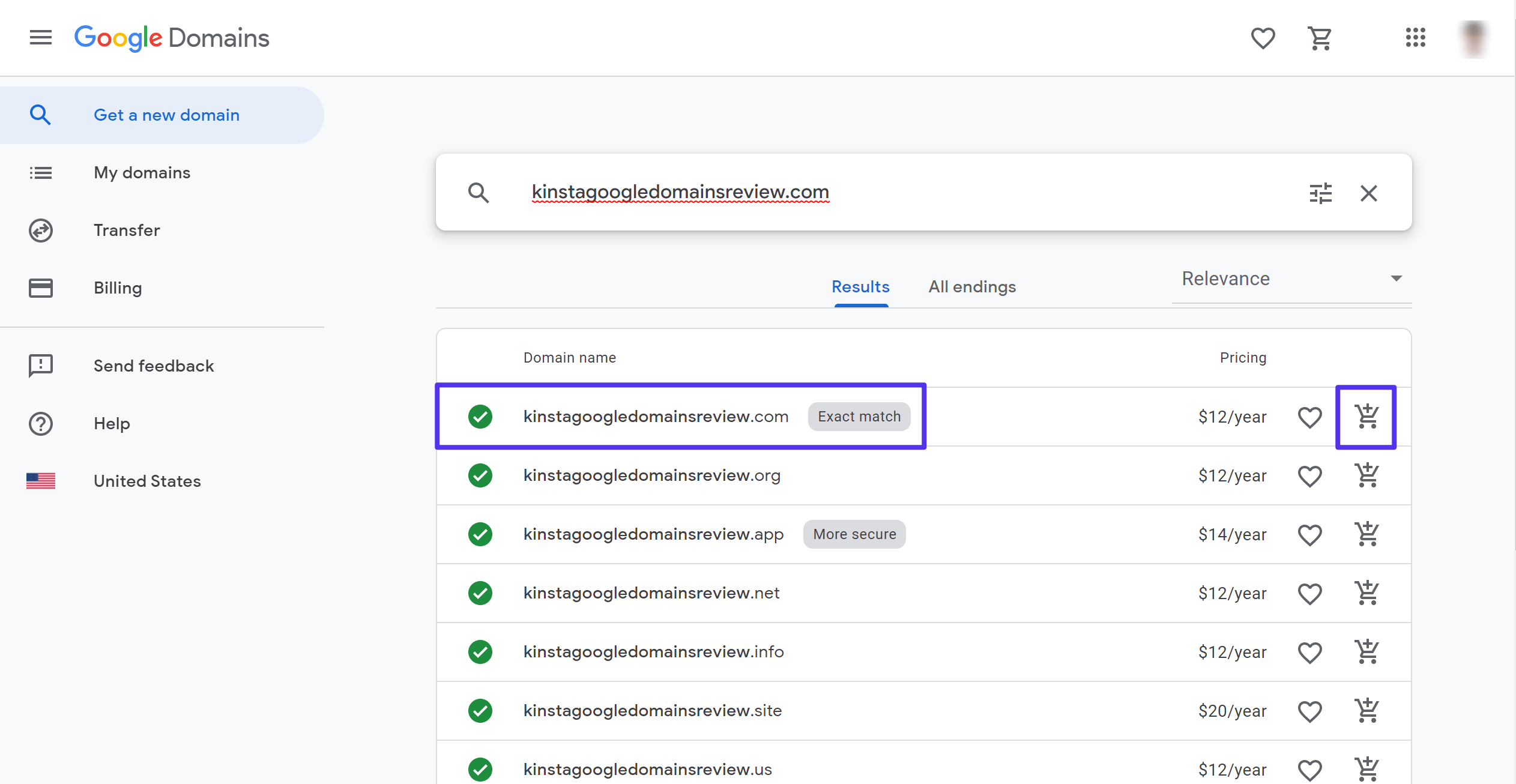Click the My domains menu item

pos(141,172)
